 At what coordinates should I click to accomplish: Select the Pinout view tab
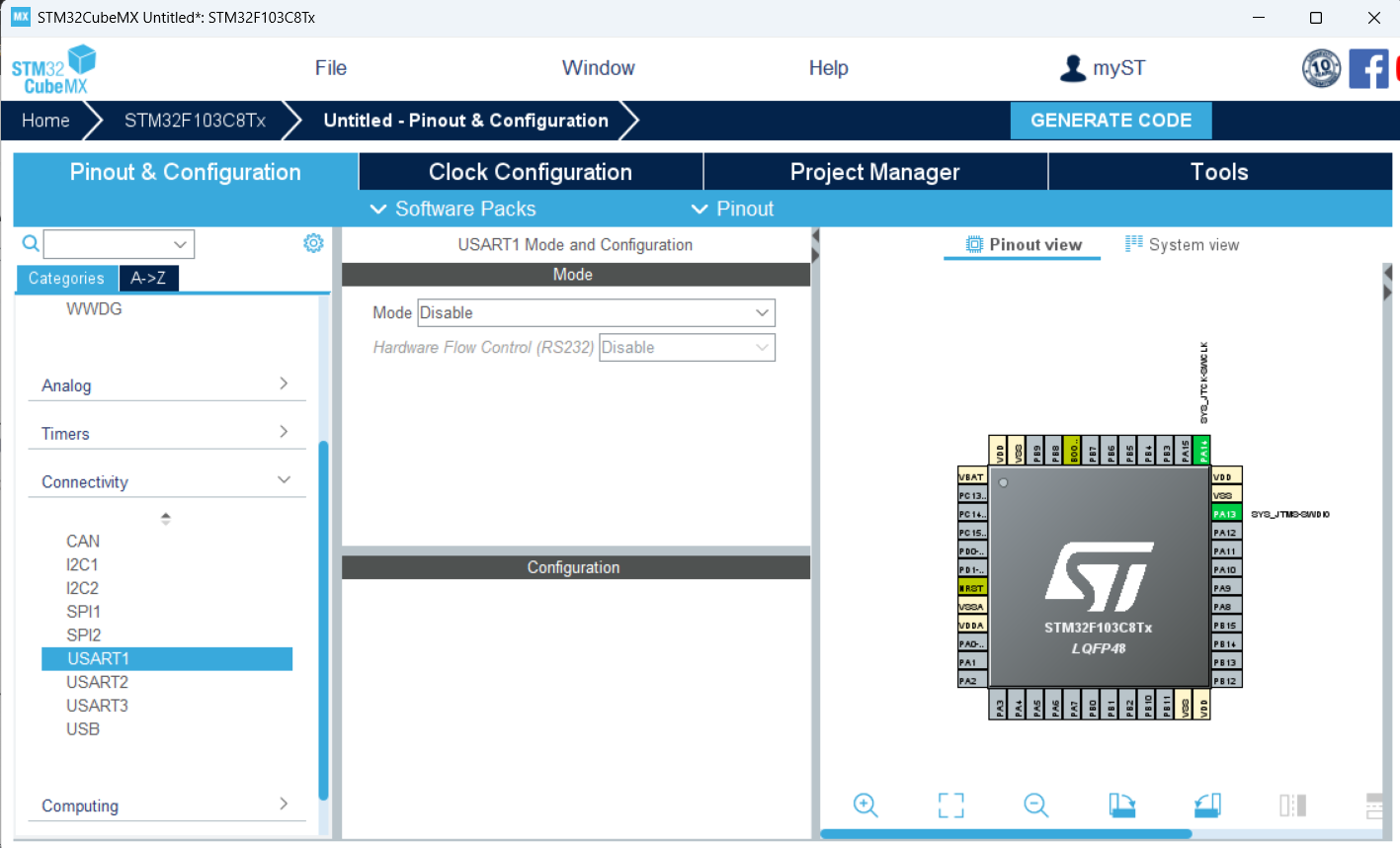[x=1023, y=245]
